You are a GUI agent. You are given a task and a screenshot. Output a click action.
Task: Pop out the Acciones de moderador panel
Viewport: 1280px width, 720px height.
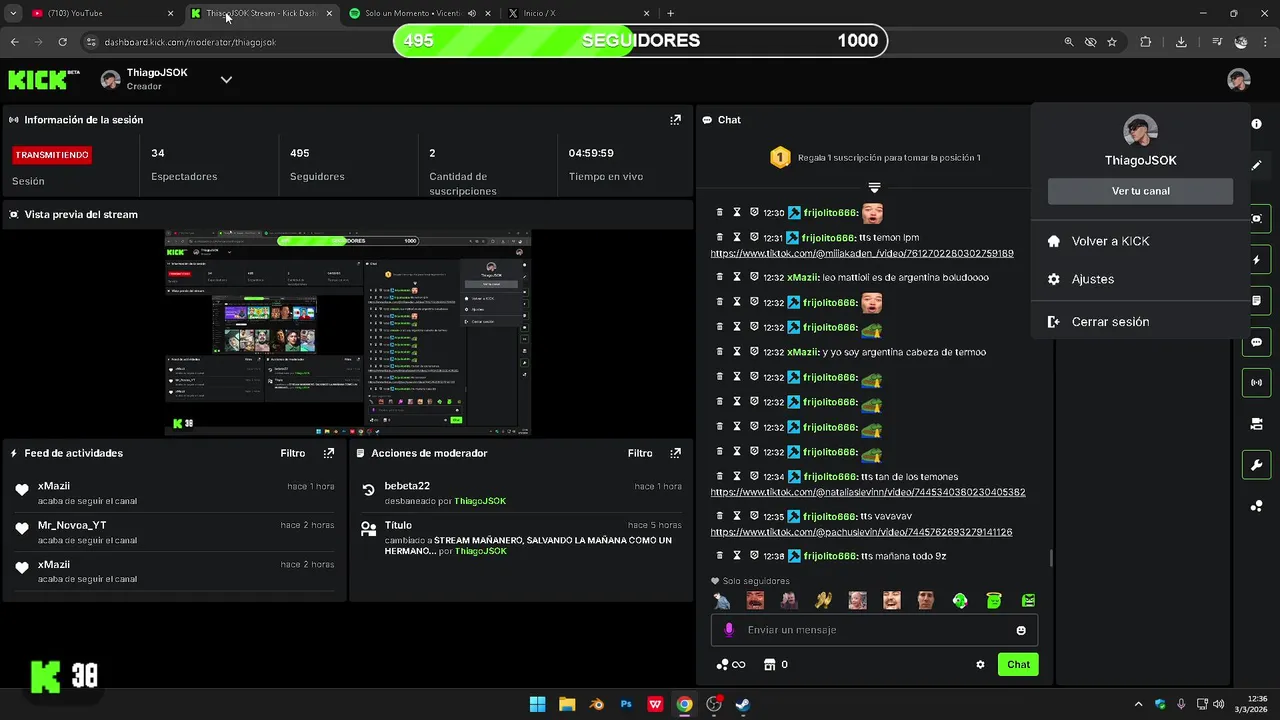click(x=675, y=453)
